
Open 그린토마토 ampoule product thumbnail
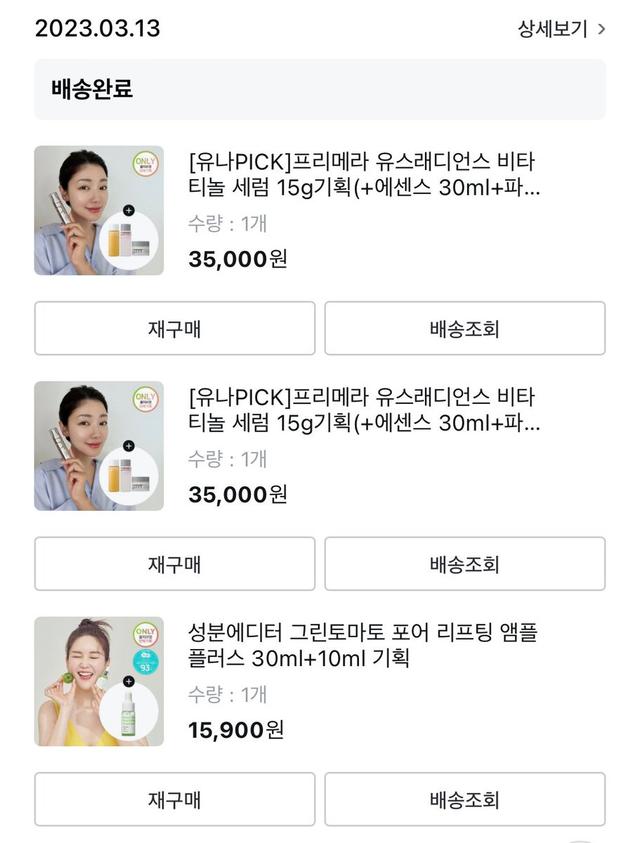click(99, 681)
